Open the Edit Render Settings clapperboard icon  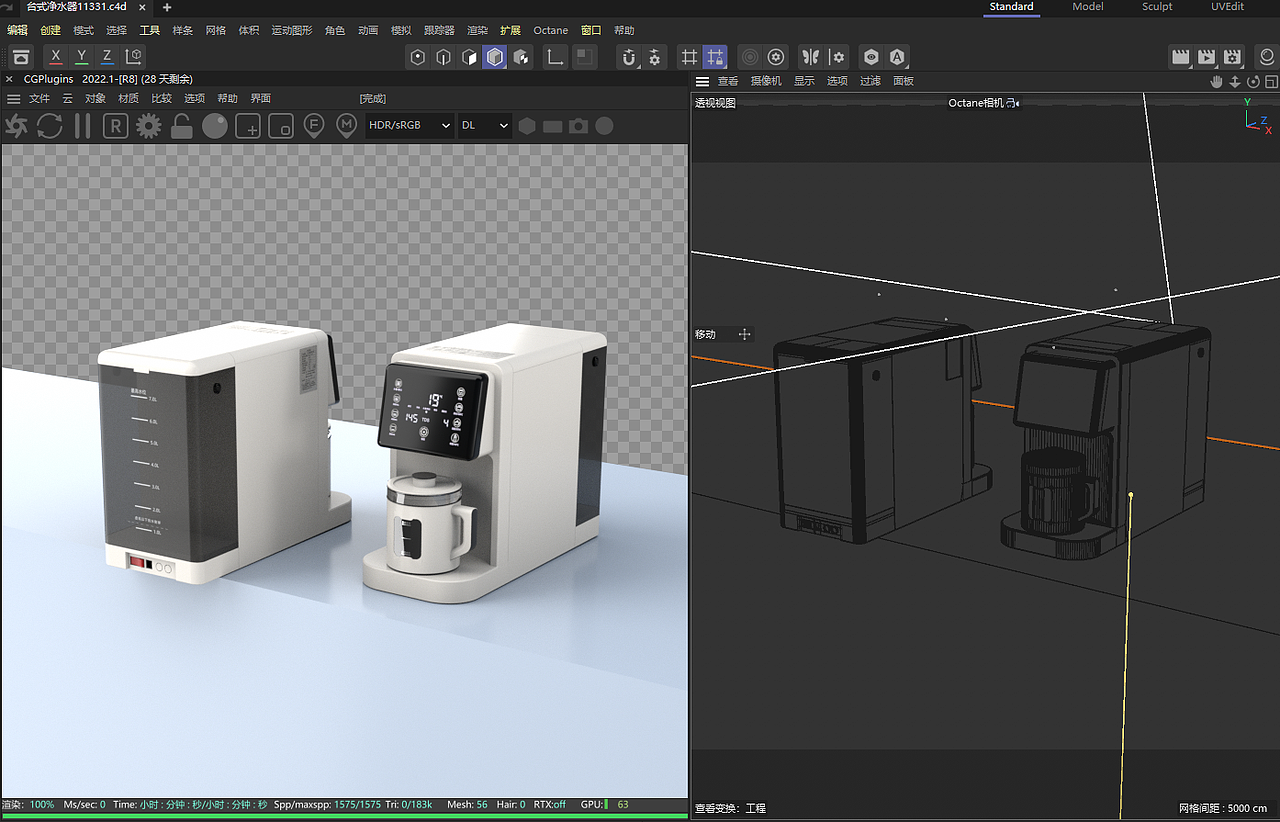tap(1233, 57)
